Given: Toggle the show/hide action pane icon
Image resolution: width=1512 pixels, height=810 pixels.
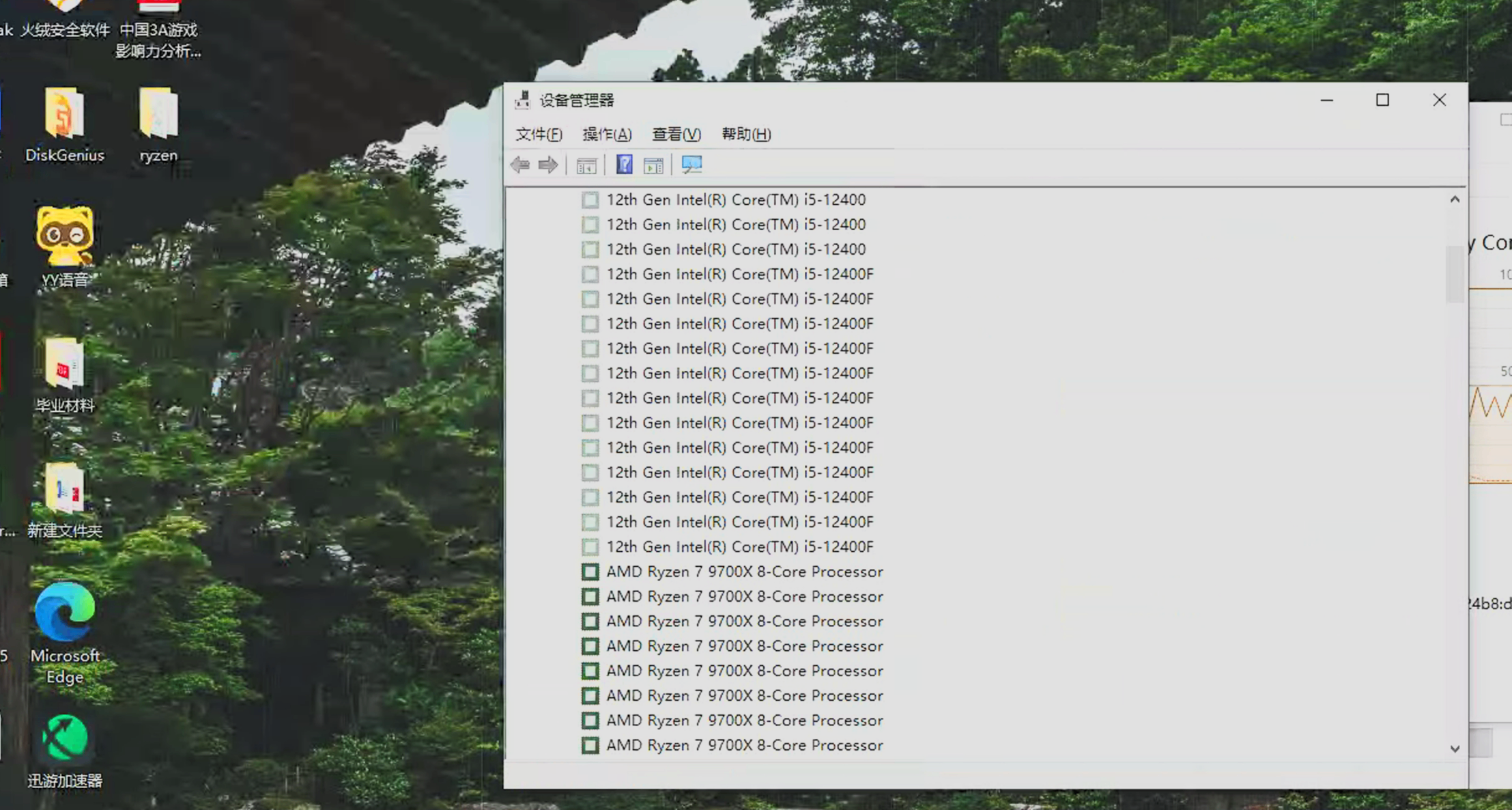Looking at the screenshot, I should point(653,165).
